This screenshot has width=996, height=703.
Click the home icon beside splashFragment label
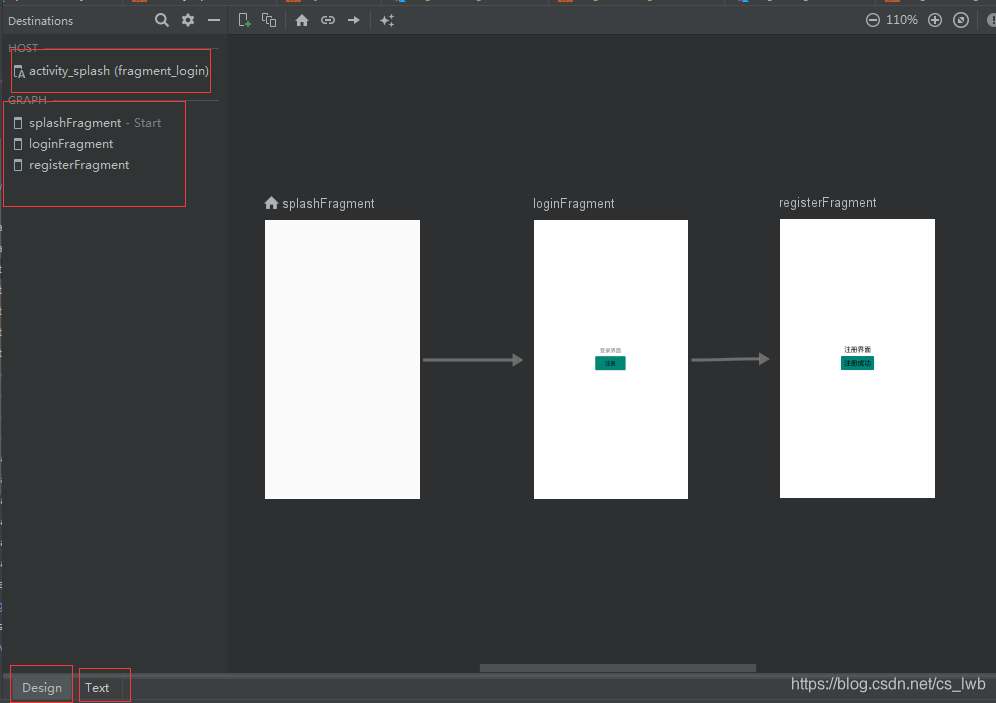(271, 203)
